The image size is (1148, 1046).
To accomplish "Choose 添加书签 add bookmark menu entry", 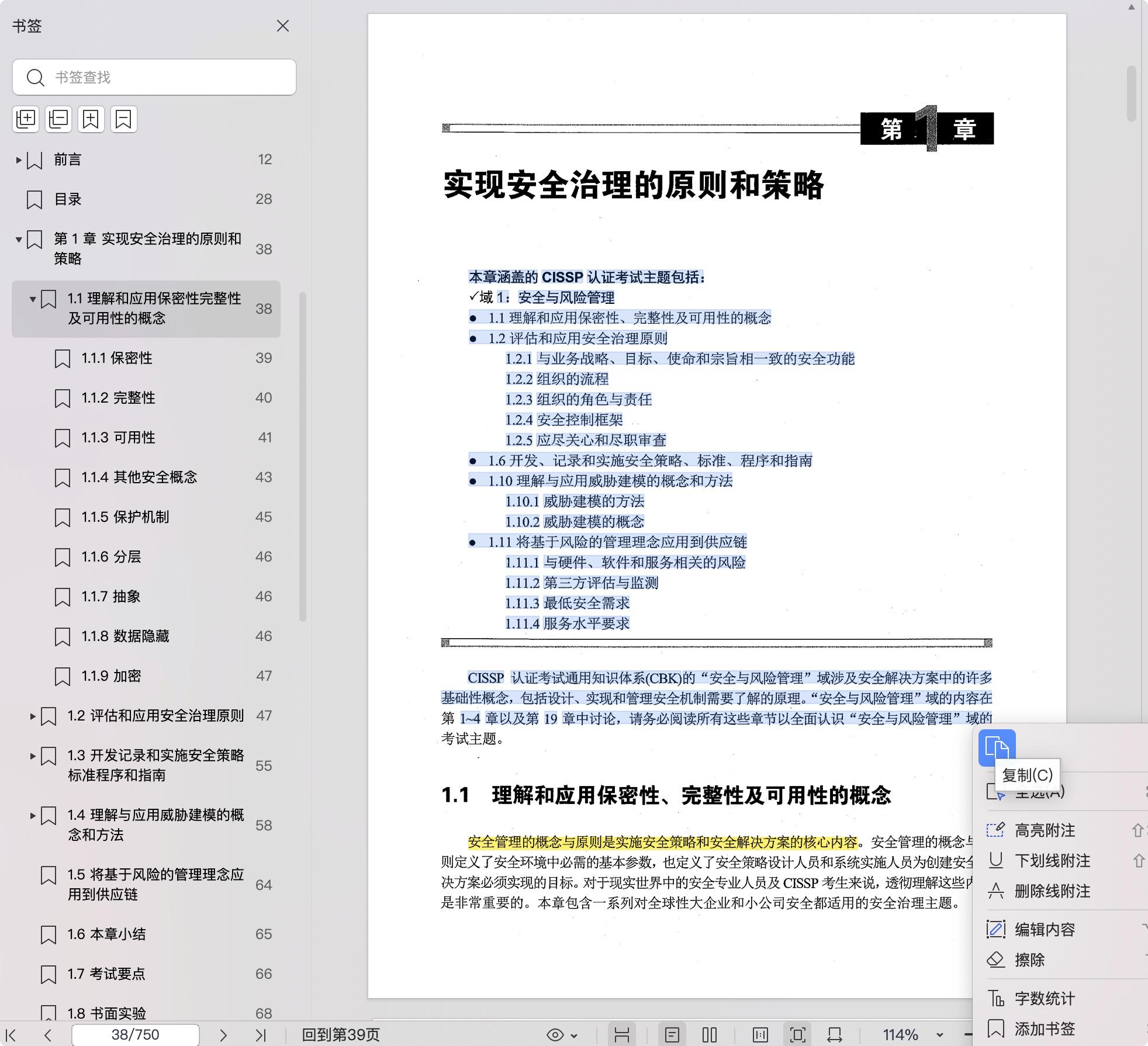I will tap(1045, 1029).
